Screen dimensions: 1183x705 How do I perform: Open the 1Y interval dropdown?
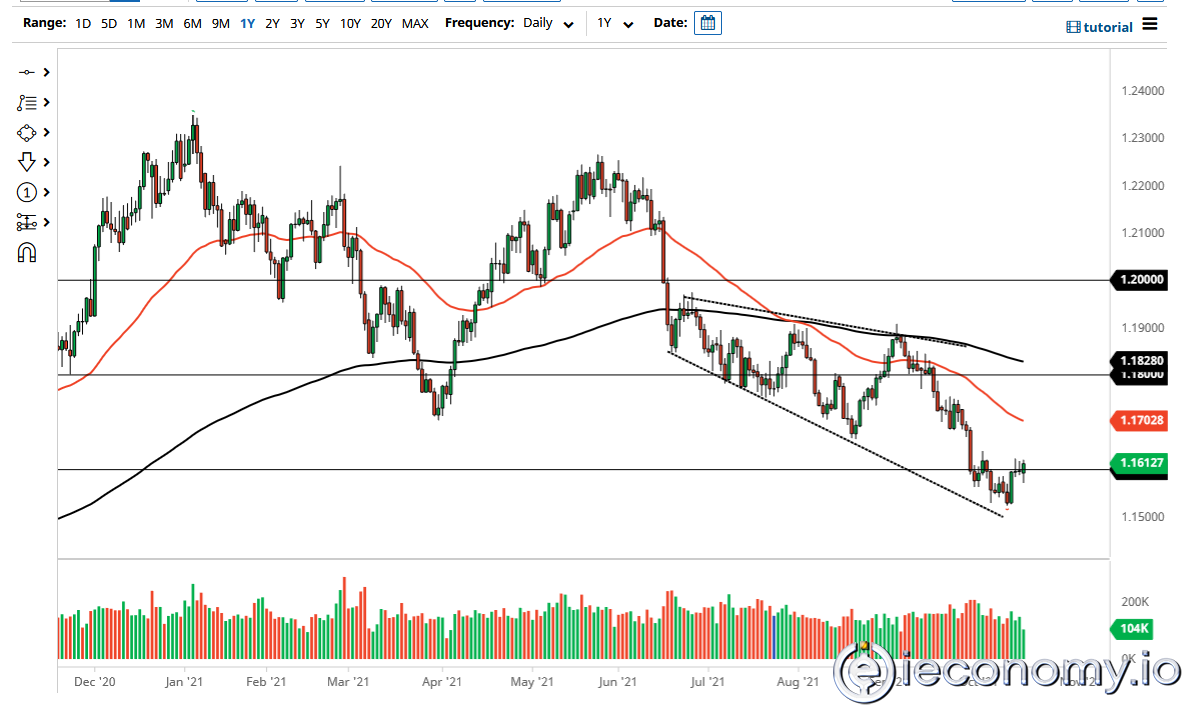pos(614,23)
